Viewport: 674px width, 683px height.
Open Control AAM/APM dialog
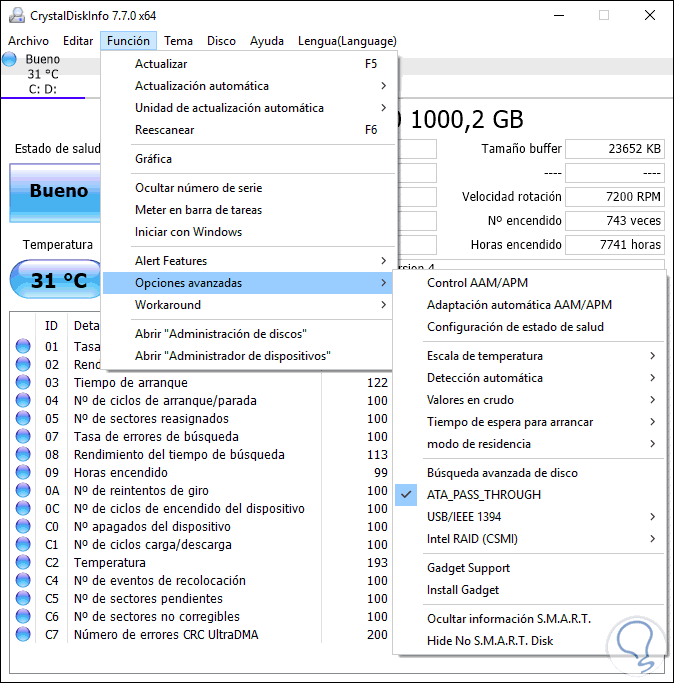pyautogui.click(x=529, y=283)
